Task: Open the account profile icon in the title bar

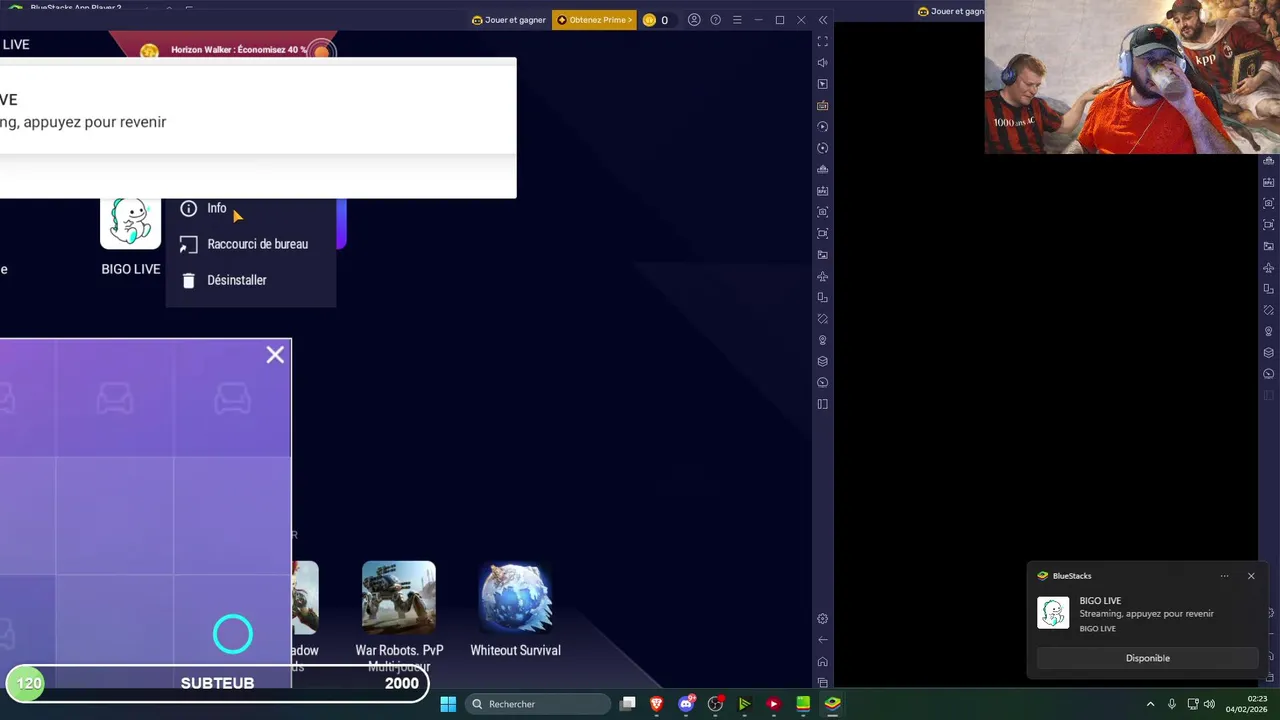Action: click(x=694, y=20)
